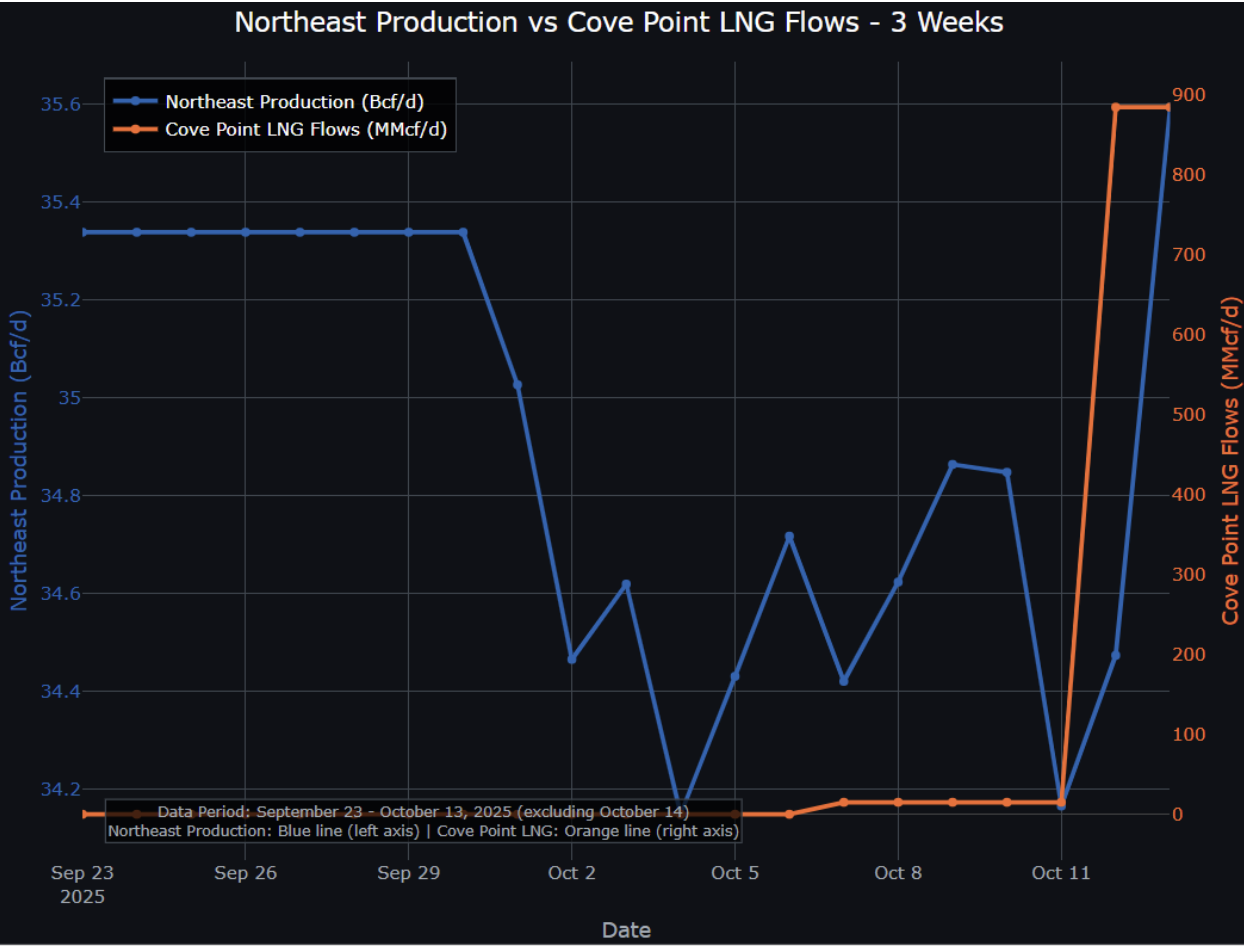
Task: Click the blue point on Oct 7
Action: [x=844, y=681]
